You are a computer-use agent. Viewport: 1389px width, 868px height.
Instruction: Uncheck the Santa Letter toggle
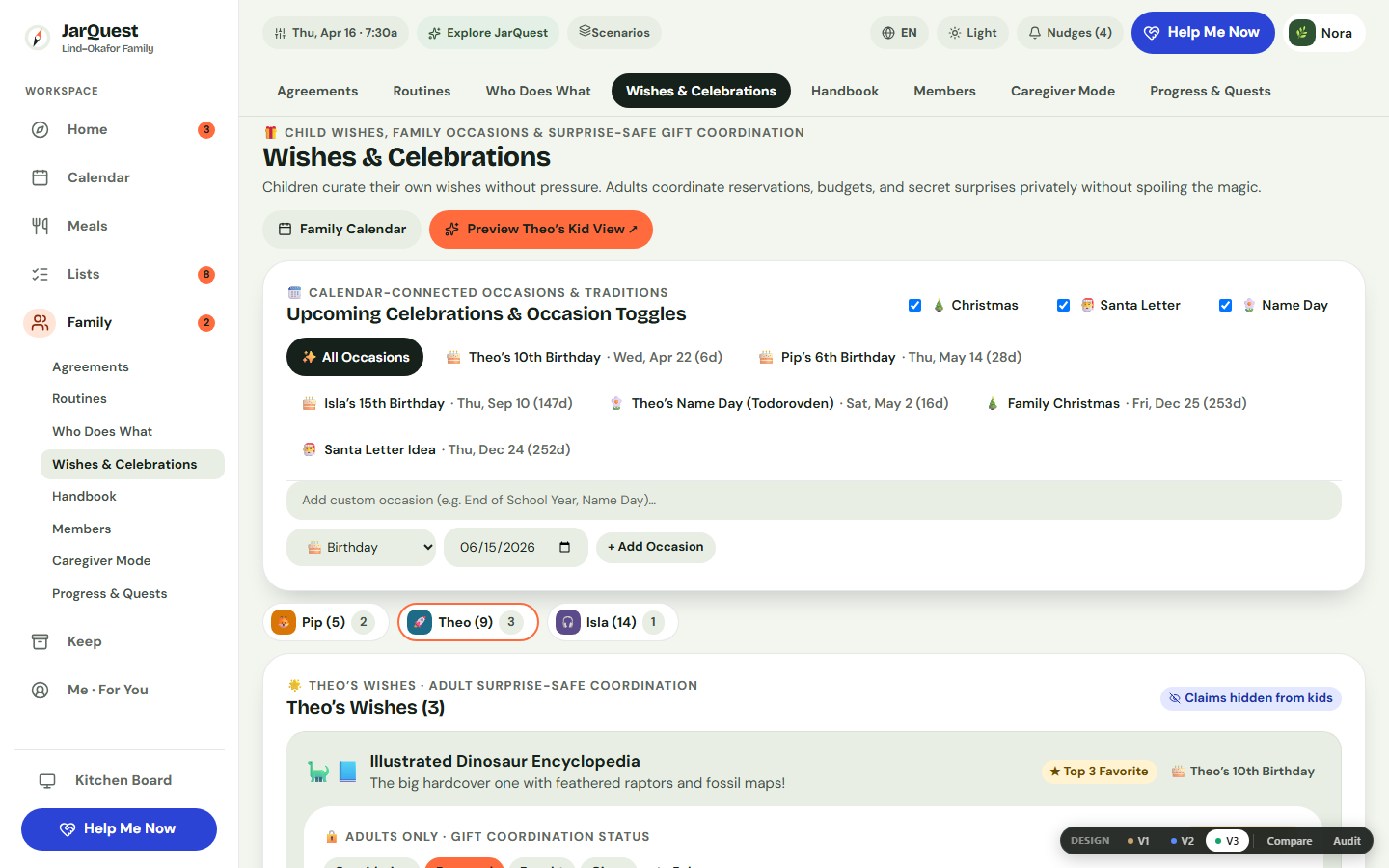[1063, 305]
